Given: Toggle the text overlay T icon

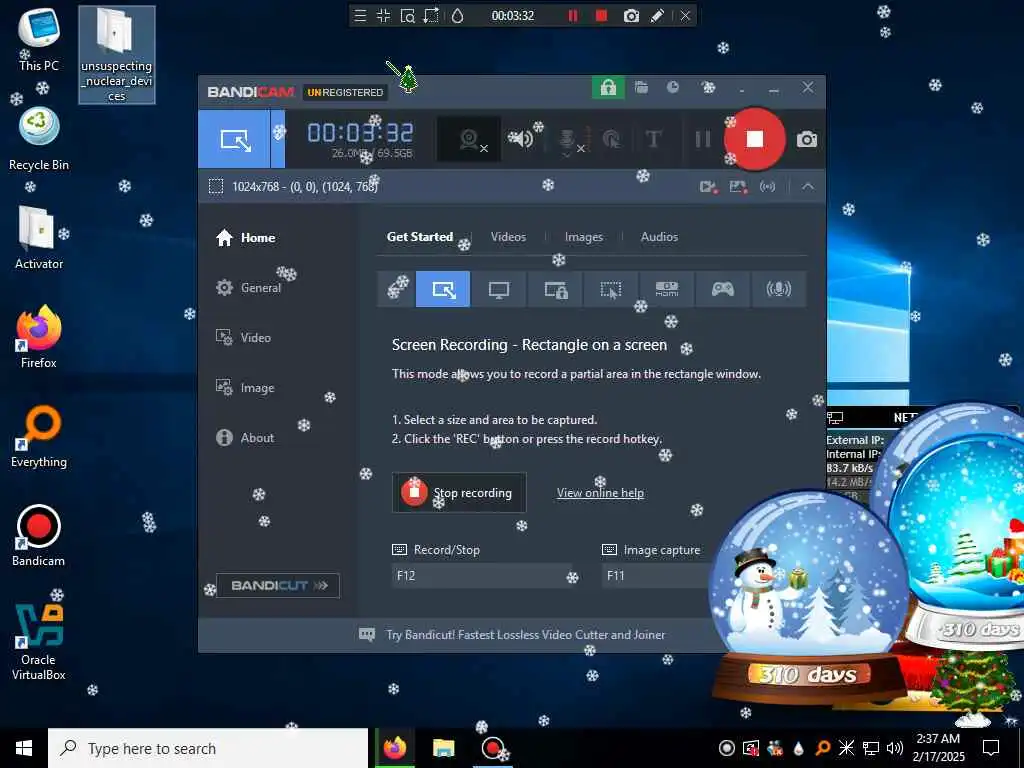Looking at the screenshot, I should coord(653,139).
